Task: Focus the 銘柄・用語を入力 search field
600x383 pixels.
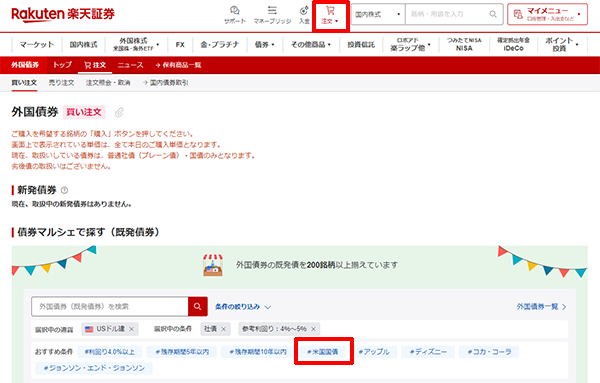Action: click(x=447, y=14)
